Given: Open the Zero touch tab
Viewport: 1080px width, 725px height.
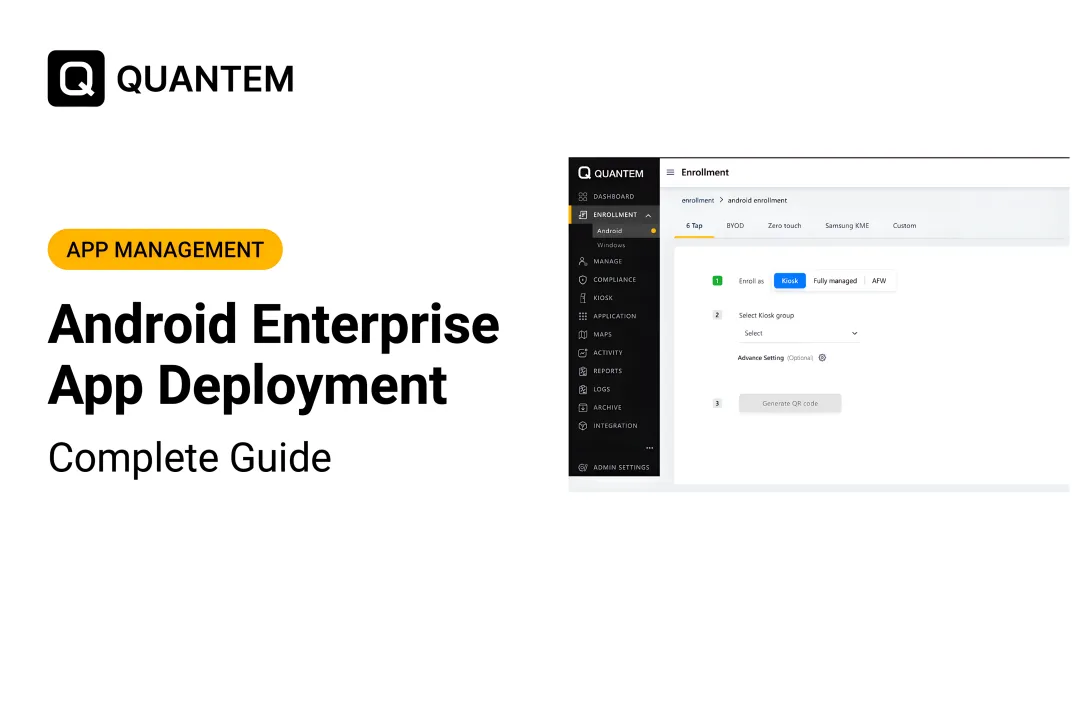Looking at the screenshot, I should click(x=785, y=225).
